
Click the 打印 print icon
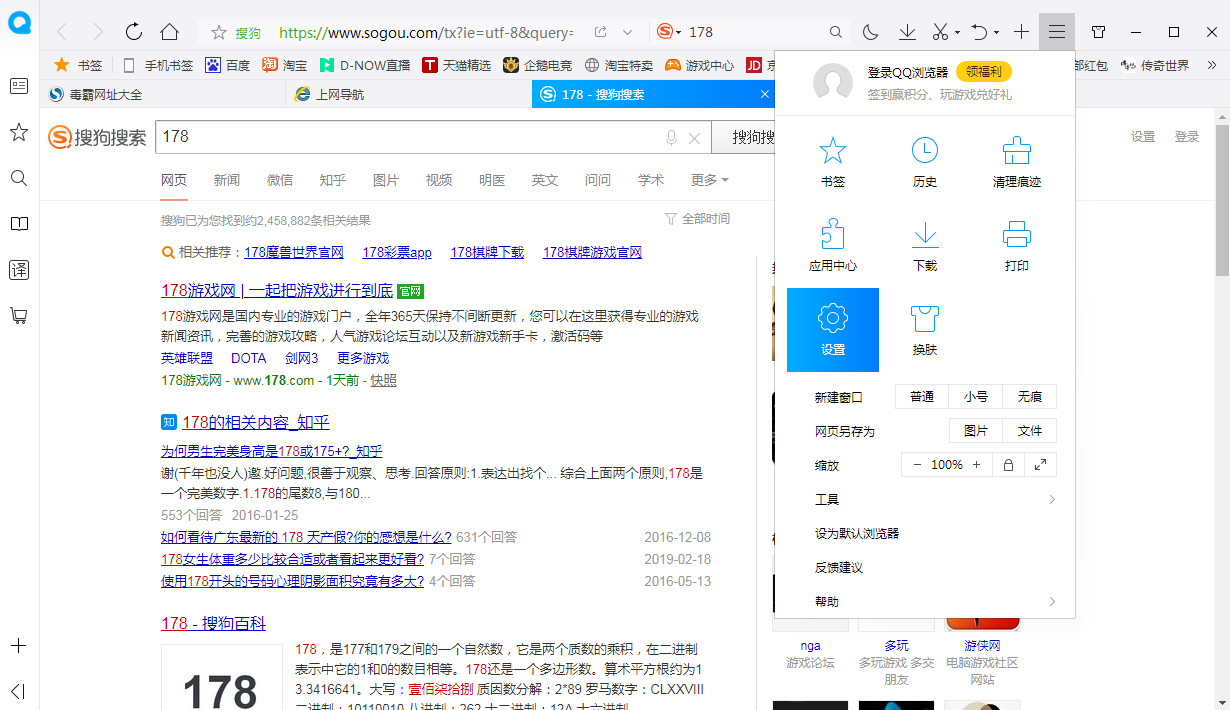pyautogui.click(x=1016, y=245)
